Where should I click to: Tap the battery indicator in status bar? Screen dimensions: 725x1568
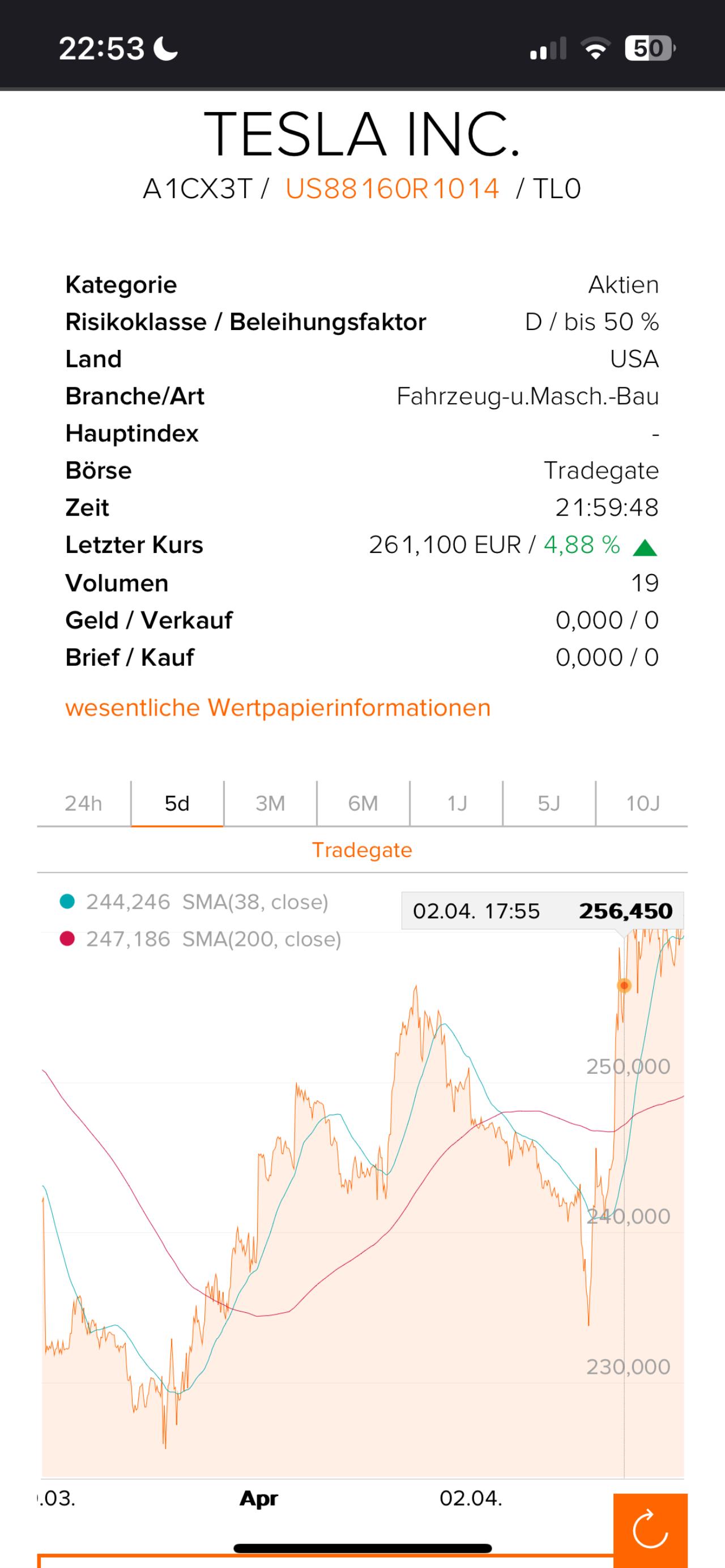click(x=650, y=48)
